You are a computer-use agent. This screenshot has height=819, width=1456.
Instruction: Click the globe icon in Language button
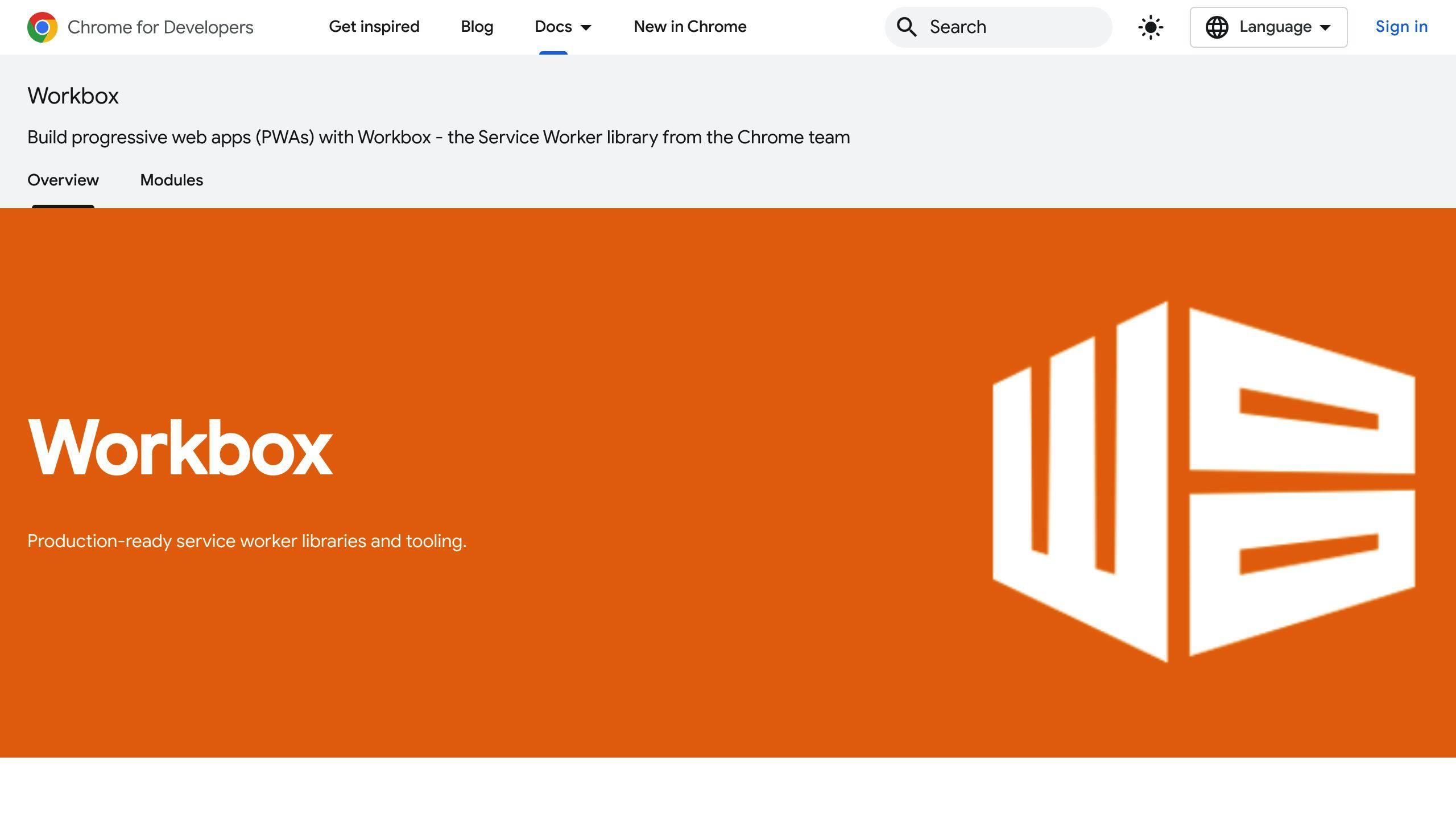pos(1217,27)
